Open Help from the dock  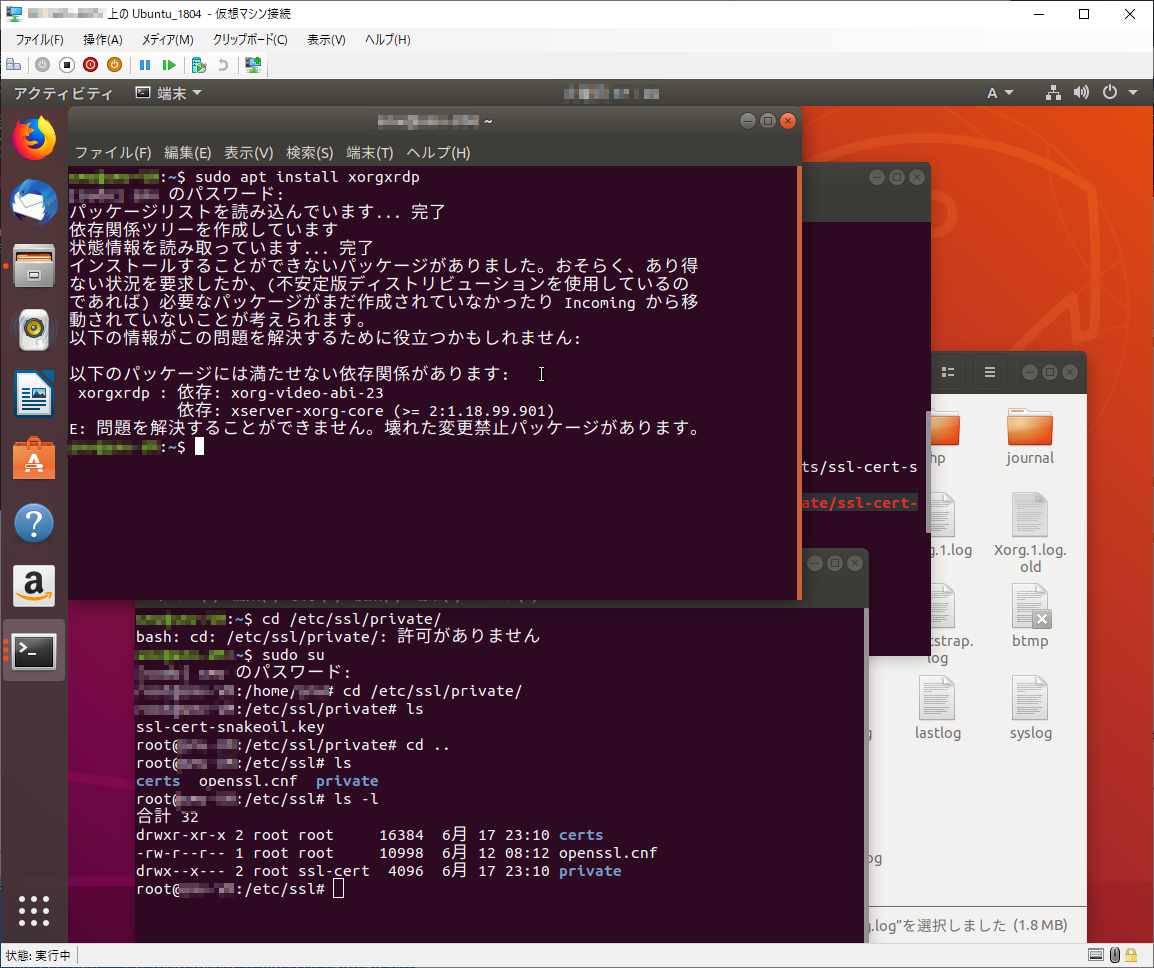click(34, 523)
